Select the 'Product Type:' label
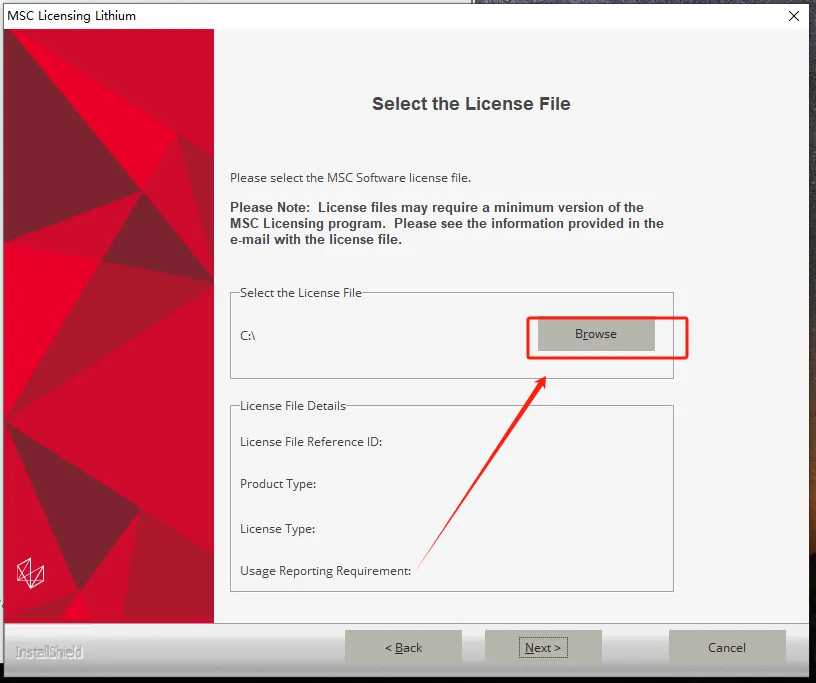 tap(278, 484)
